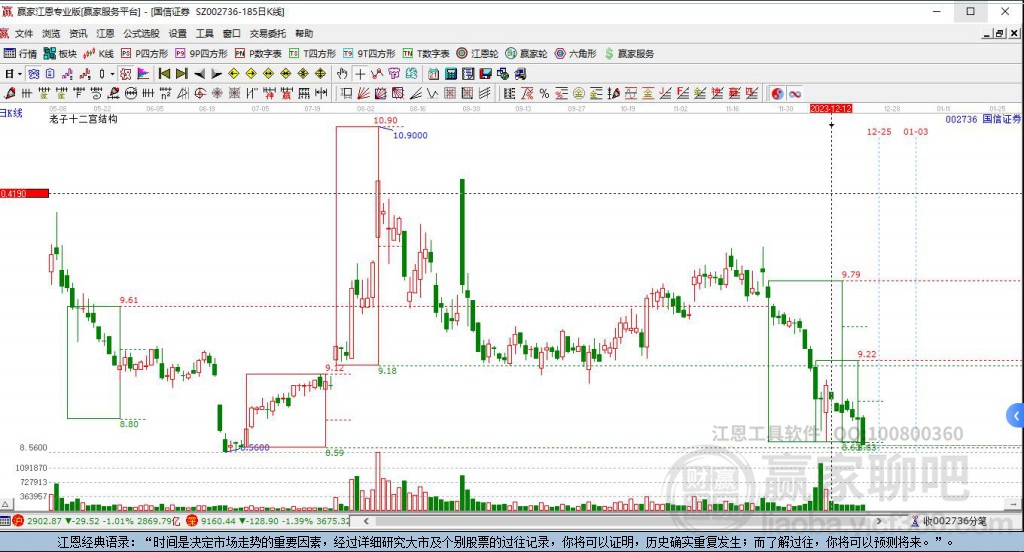
Task: Open the 江恩 menu
Action: (105, 33)
